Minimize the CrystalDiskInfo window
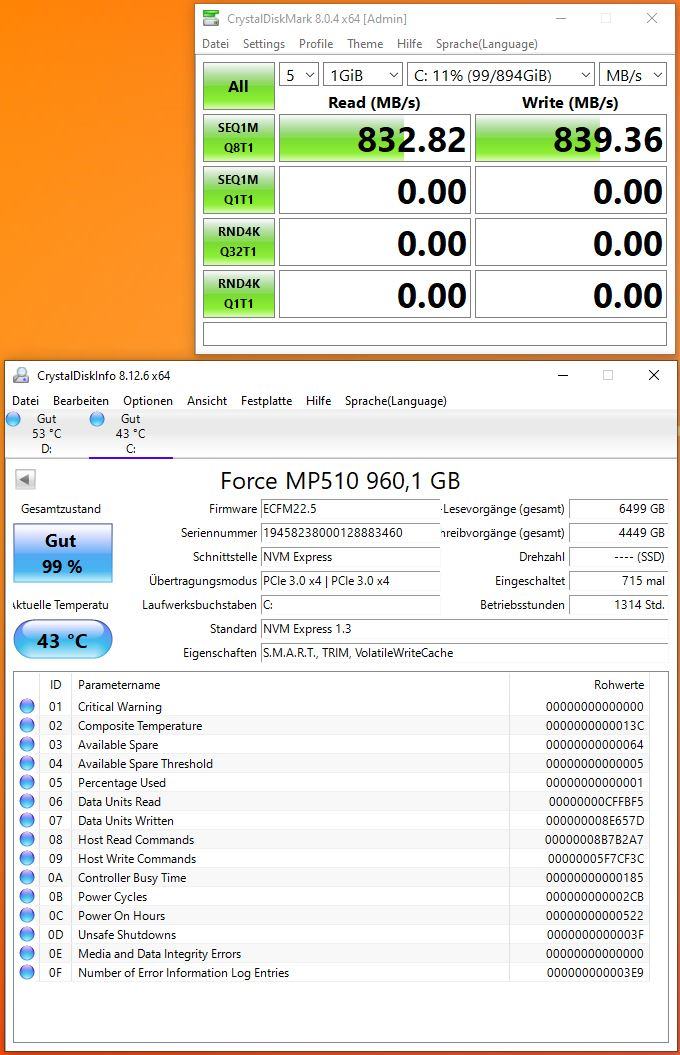The height and width of the screenshot is (1055, 680). [x=563, y=375]
